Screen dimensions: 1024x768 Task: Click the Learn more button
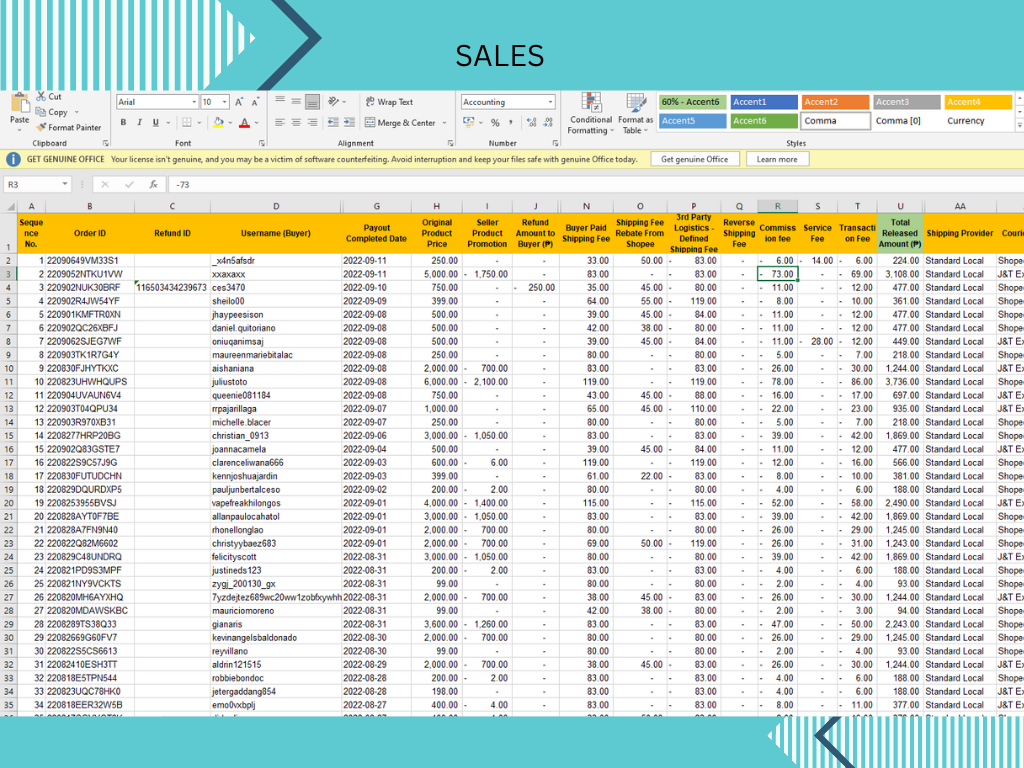click(x=776, y=159)
